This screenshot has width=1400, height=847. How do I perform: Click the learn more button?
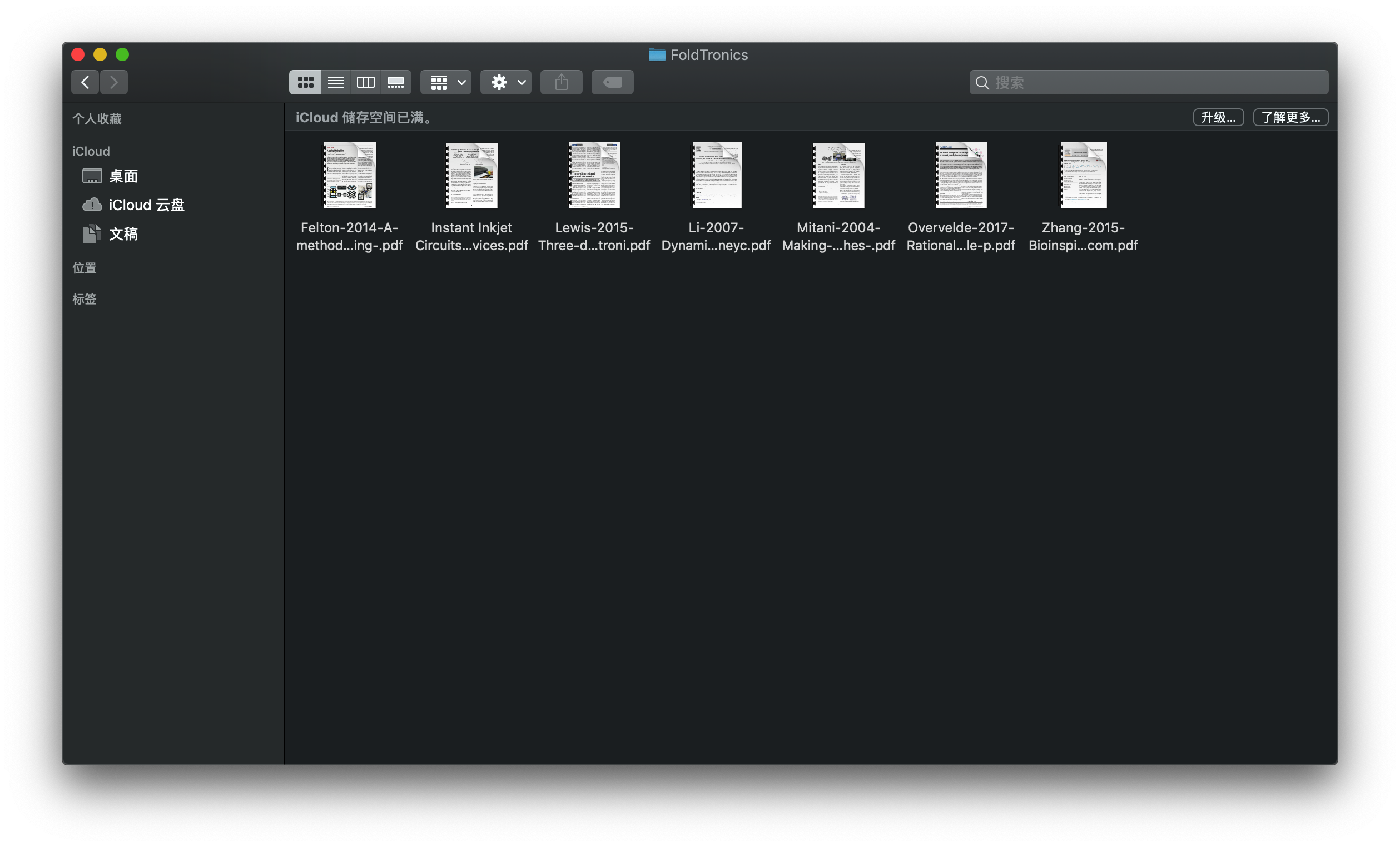pyautogui.click(x=1290, y=118)
